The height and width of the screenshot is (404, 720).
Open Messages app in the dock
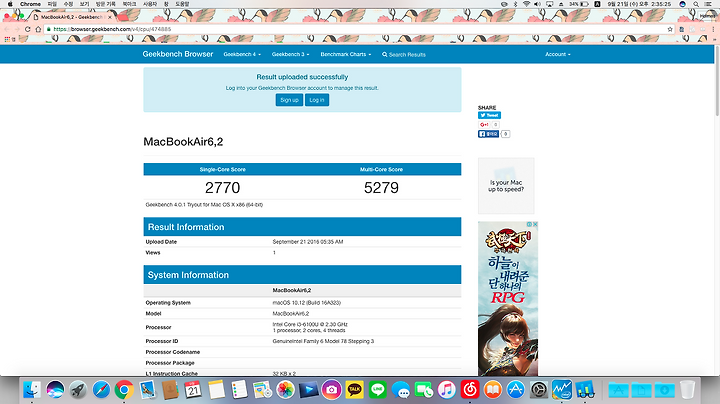401,390
